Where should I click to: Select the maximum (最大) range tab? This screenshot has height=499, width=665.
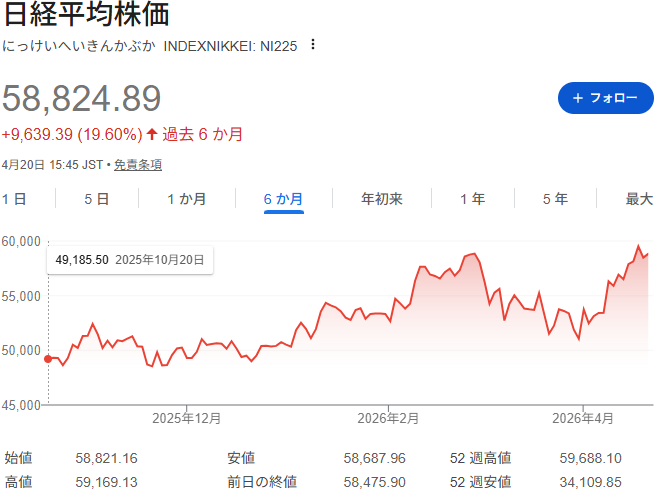[x=639, y=199]
